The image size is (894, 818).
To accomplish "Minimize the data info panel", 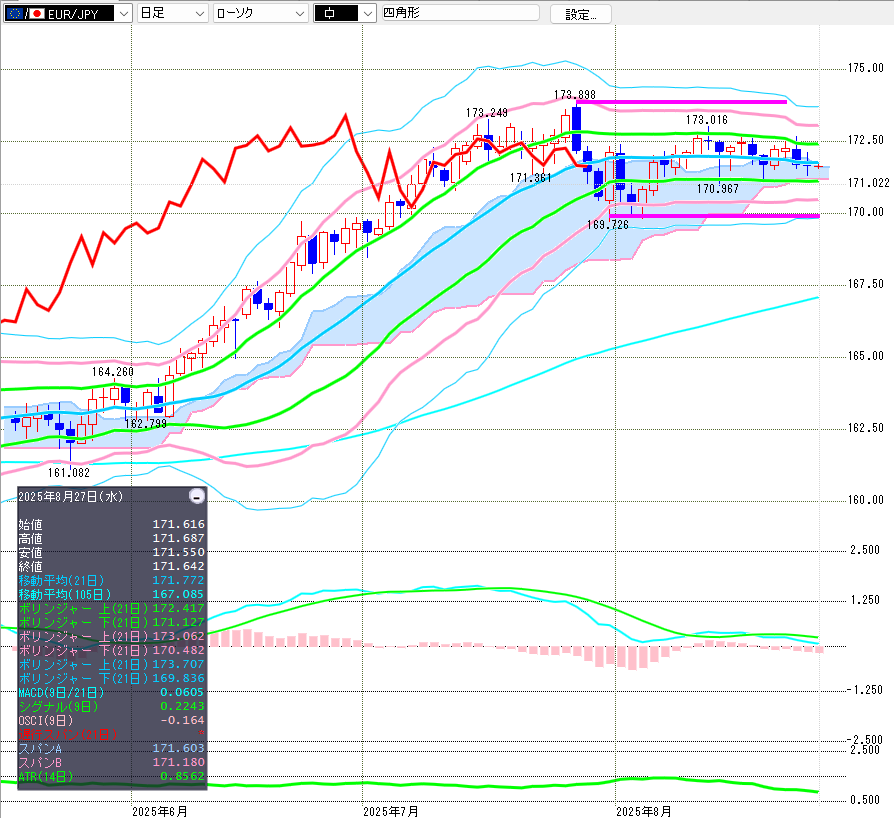I will [x=197, y=497].
